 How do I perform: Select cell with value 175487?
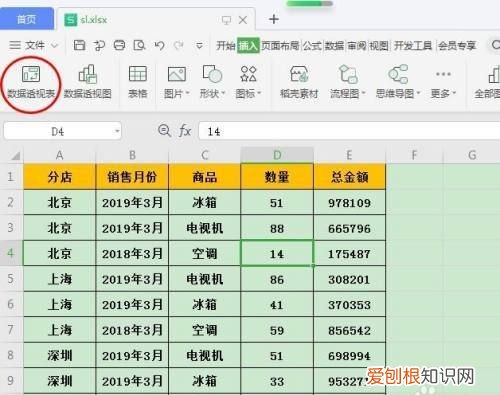tap(350, 253)
